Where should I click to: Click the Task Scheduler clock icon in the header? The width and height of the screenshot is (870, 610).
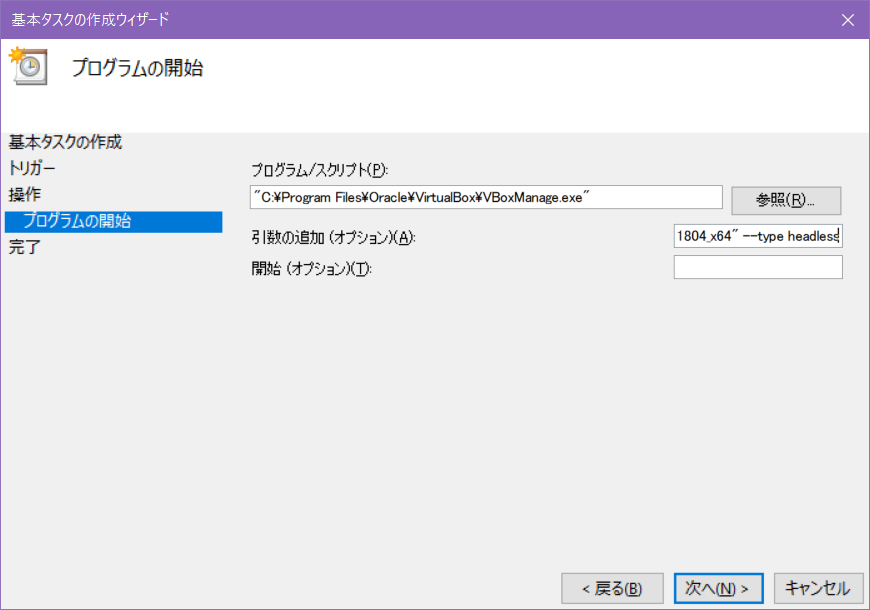click(27, 68)
